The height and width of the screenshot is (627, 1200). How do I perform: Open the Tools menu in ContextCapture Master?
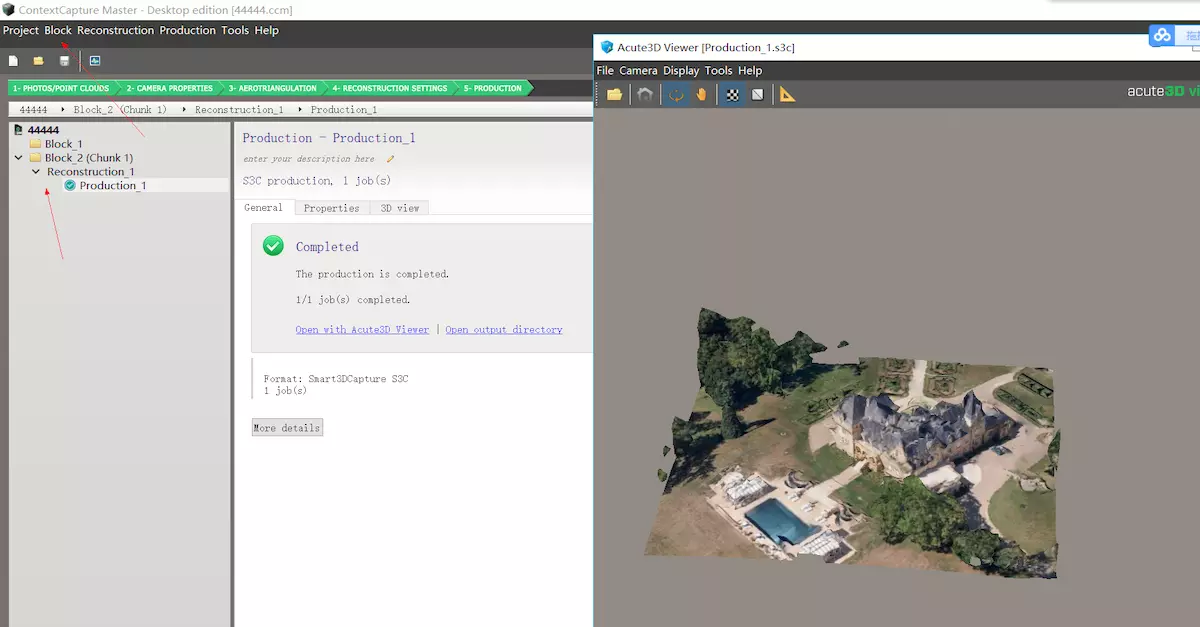click(235, 30)
